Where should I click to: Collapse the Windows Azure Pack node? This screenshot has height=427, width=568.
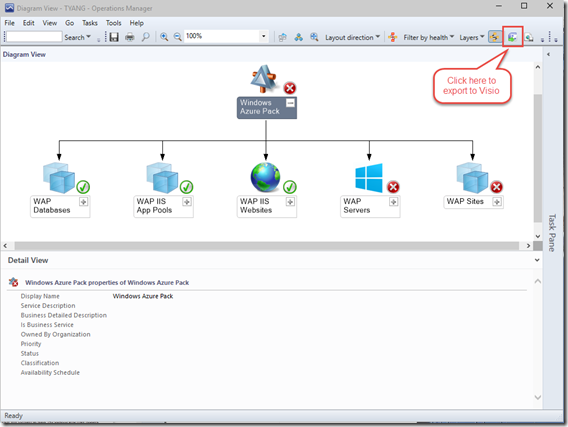(290, 103)
